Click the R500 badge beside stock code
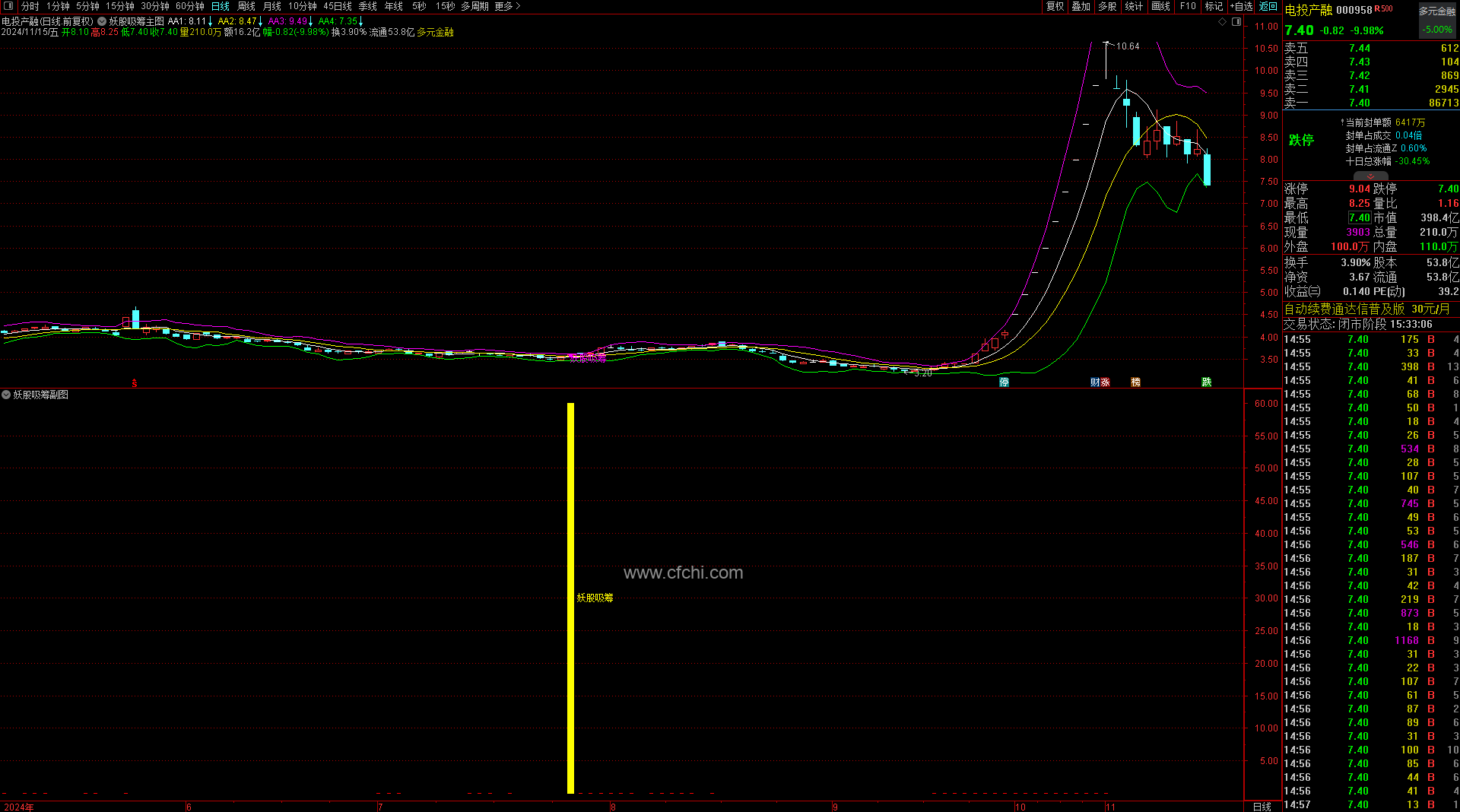 1384,9
